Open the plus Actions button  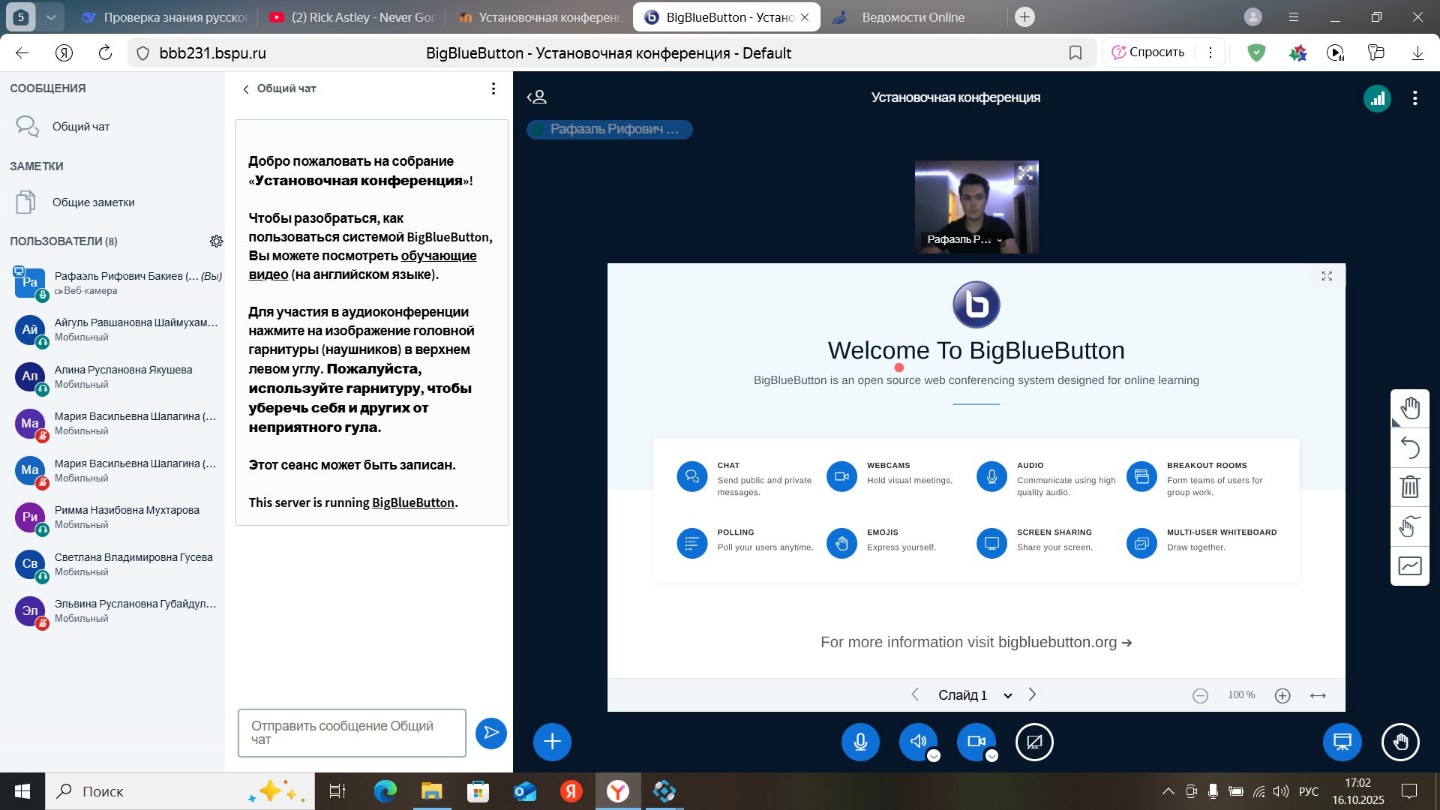[x=552, y=742]
